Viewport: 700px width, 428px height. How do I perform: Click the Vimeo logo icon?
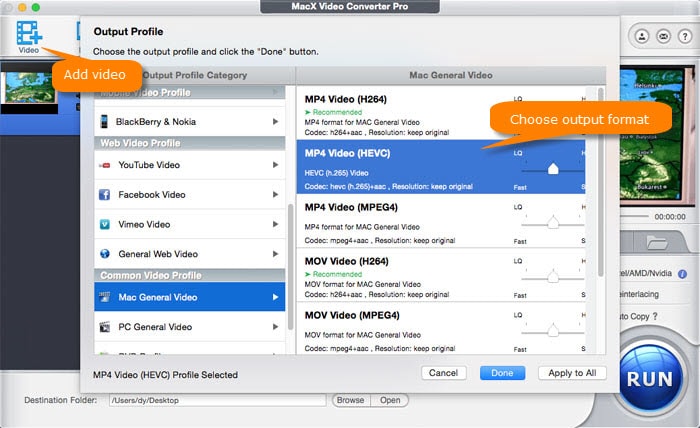104,224
